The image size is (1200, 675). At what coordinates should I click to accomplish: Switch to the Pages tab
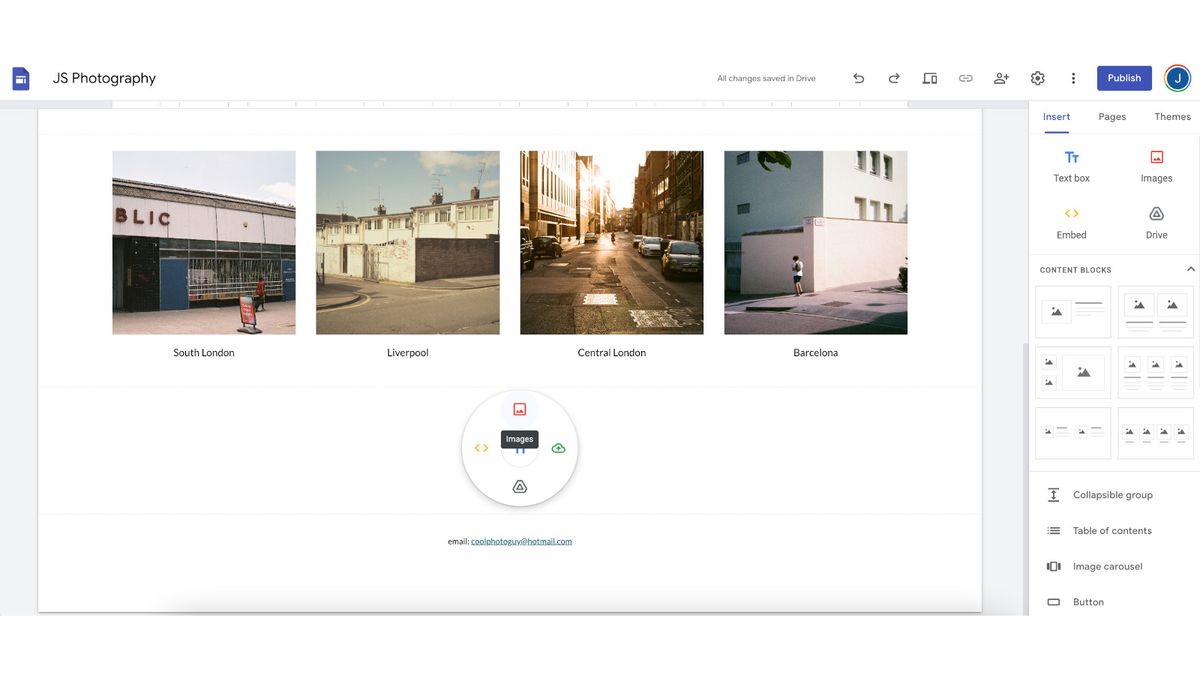(1111, 116)
